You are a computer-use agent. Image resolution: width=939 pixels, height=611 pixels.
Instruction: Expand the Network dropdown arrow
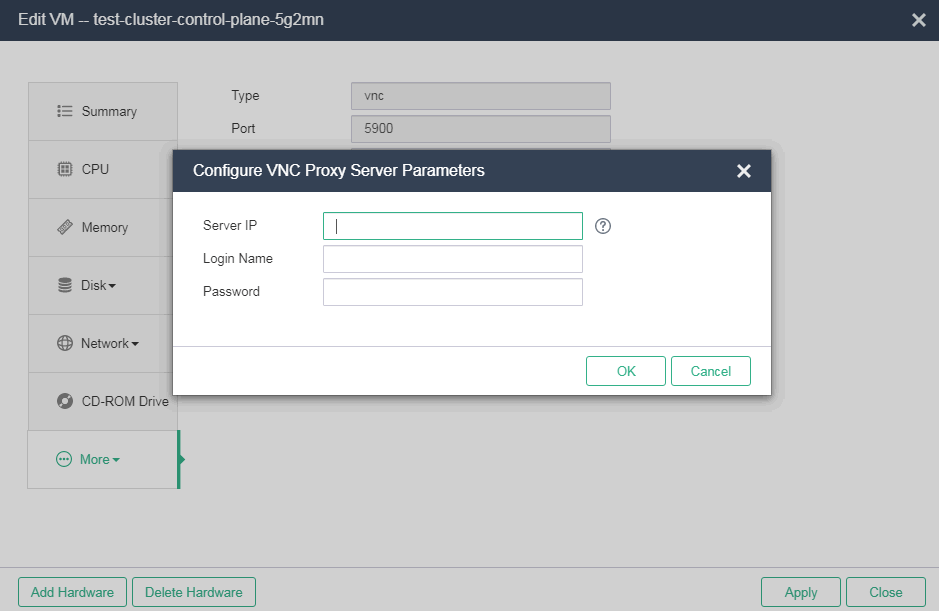[135, 344]
